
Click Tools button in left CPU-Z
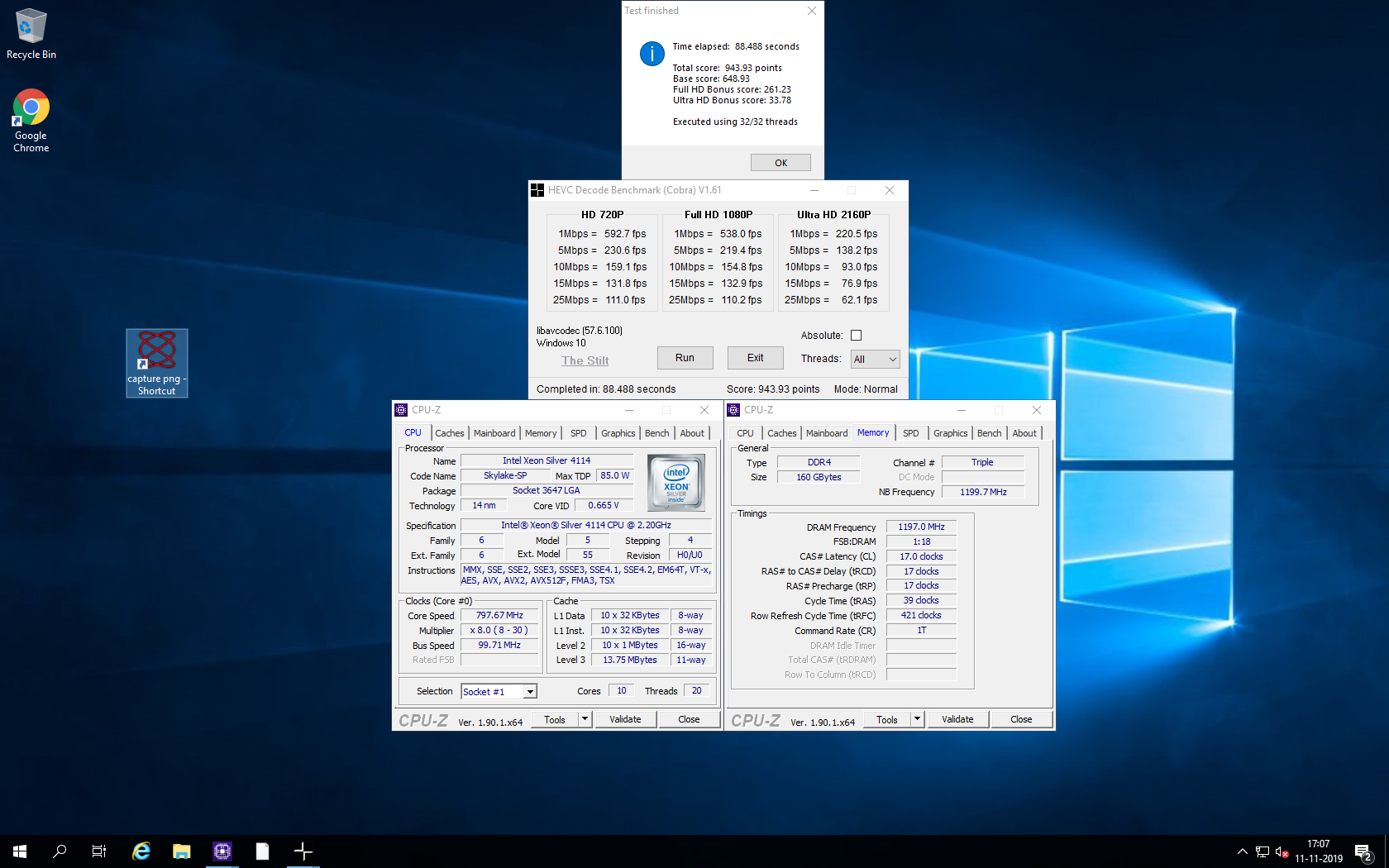pyautogui.click(x=555, y=720)
